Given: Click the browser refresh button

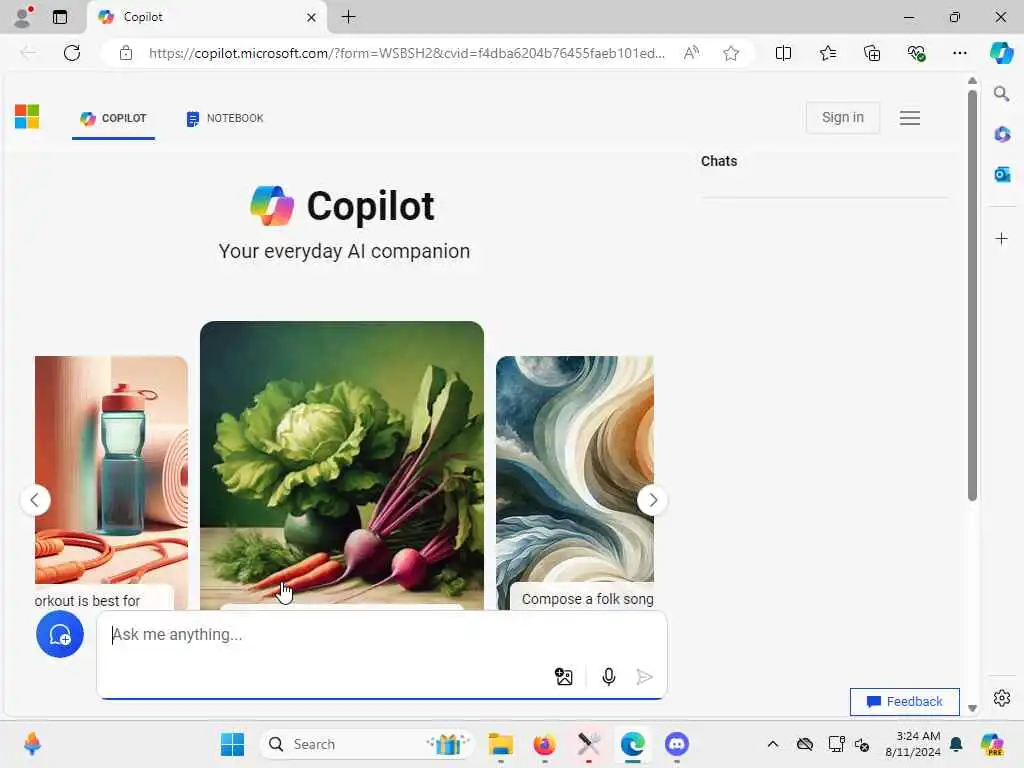Looking at the screenshot, I should coord(72,53).
